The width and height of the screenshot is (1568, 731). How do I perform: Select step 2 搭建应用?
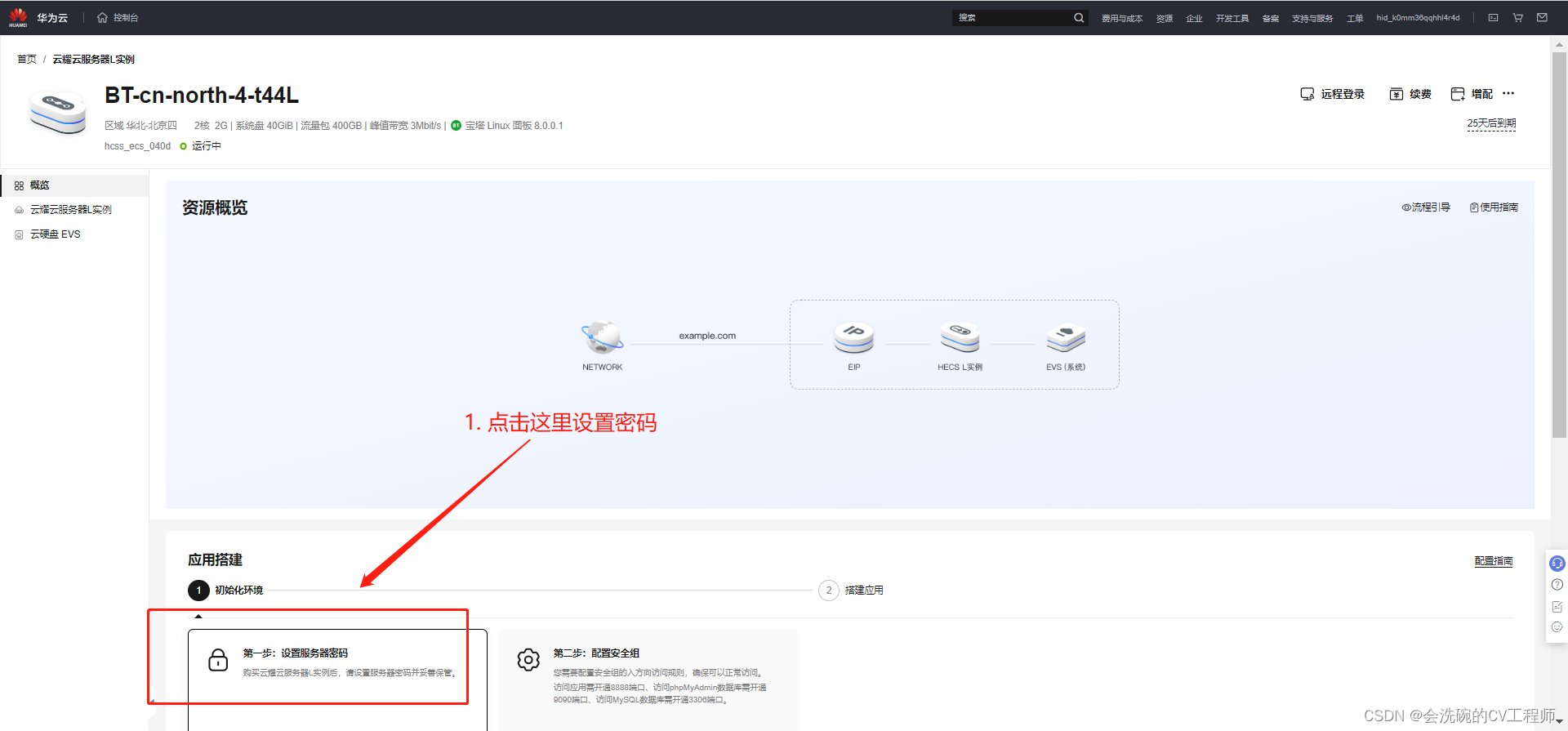coord(851,590)
